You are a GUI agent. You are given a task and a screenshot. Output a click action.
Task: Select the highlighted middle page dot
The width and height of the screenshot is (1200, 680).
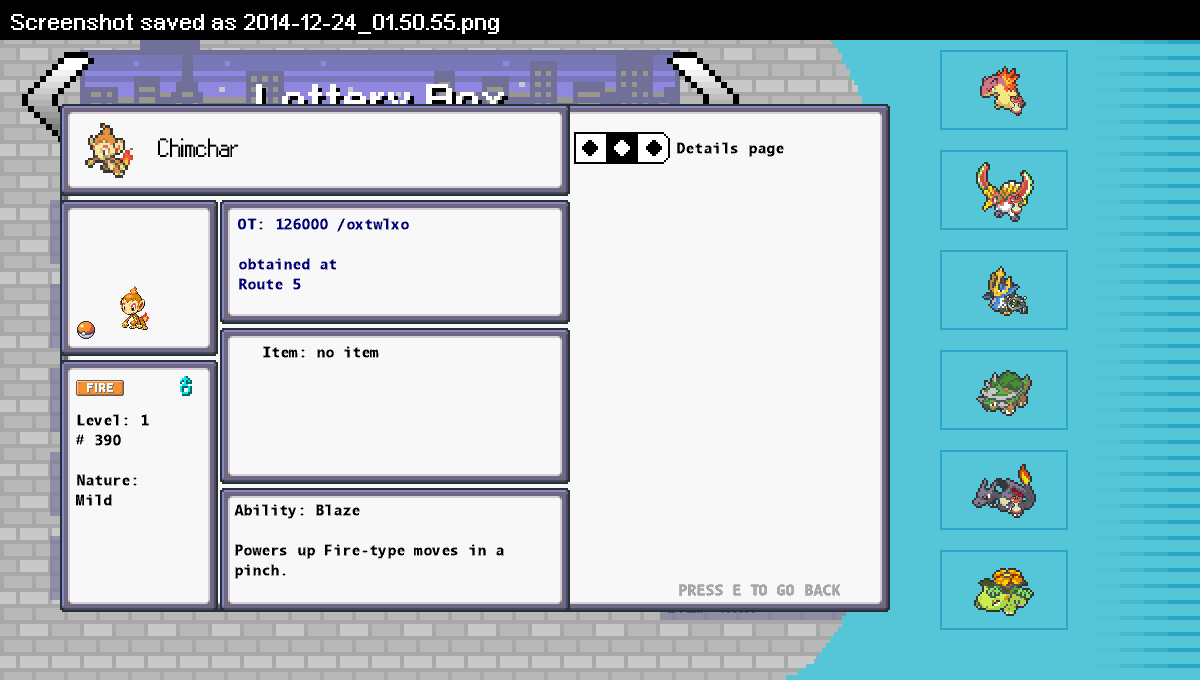(622, 148)
